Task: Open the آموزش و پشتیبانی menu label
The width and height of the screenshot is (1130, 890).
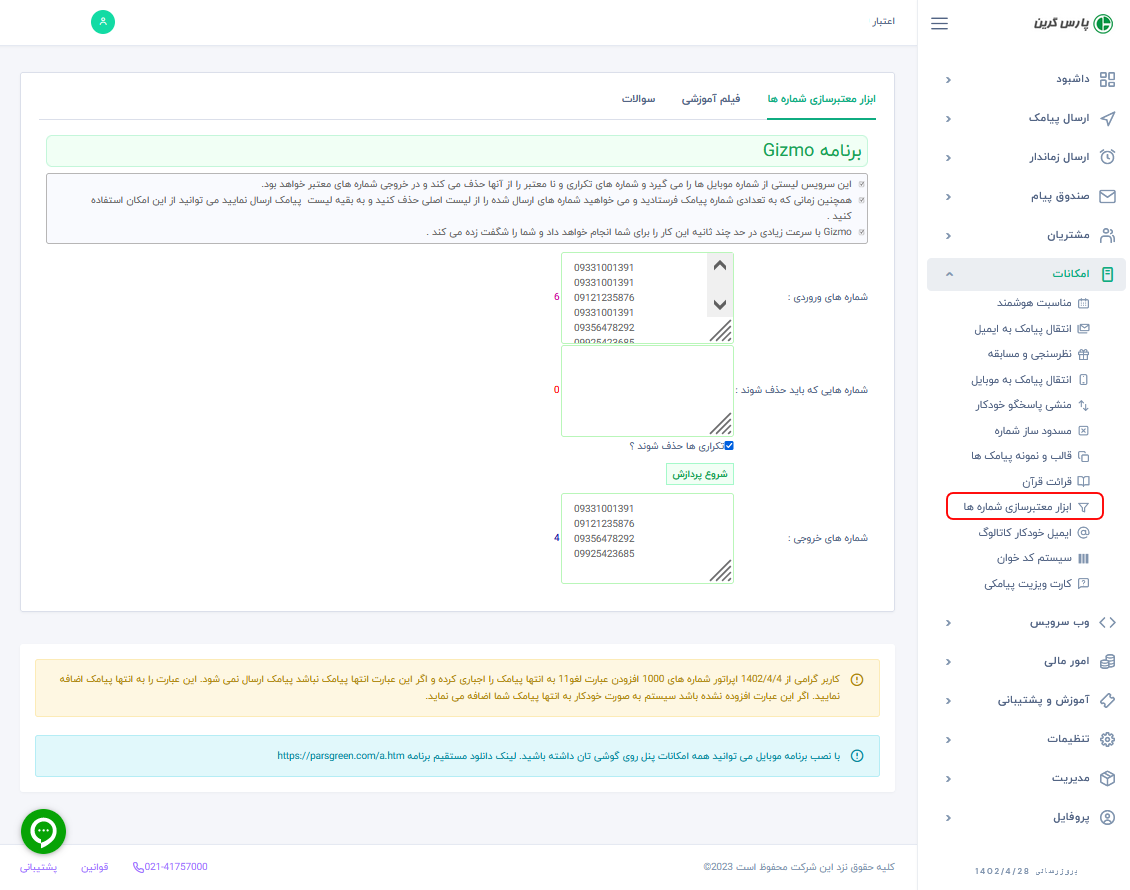Action: pyautogui.click(x=1043, y=700)
